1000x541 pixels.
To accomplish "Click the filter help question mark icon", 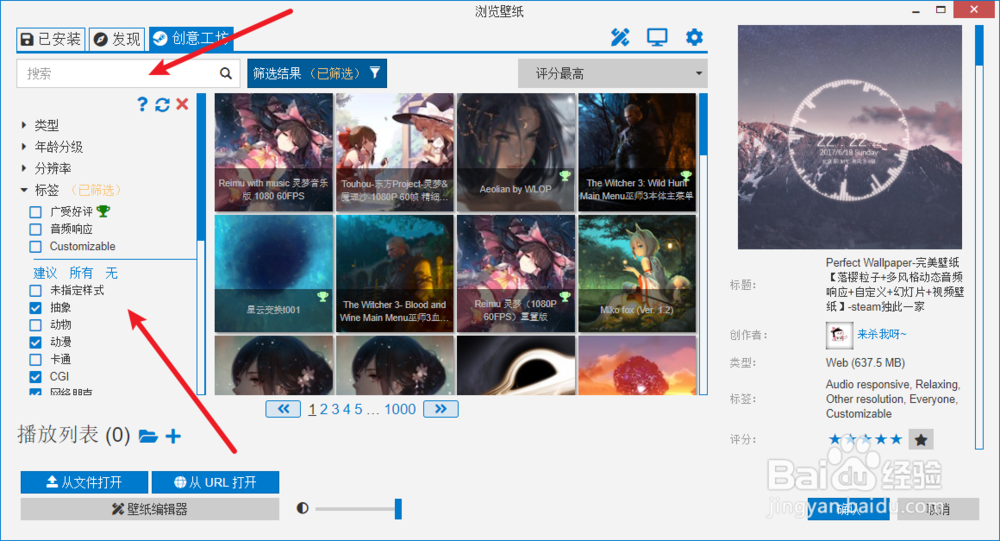I will tap(142, 104).
